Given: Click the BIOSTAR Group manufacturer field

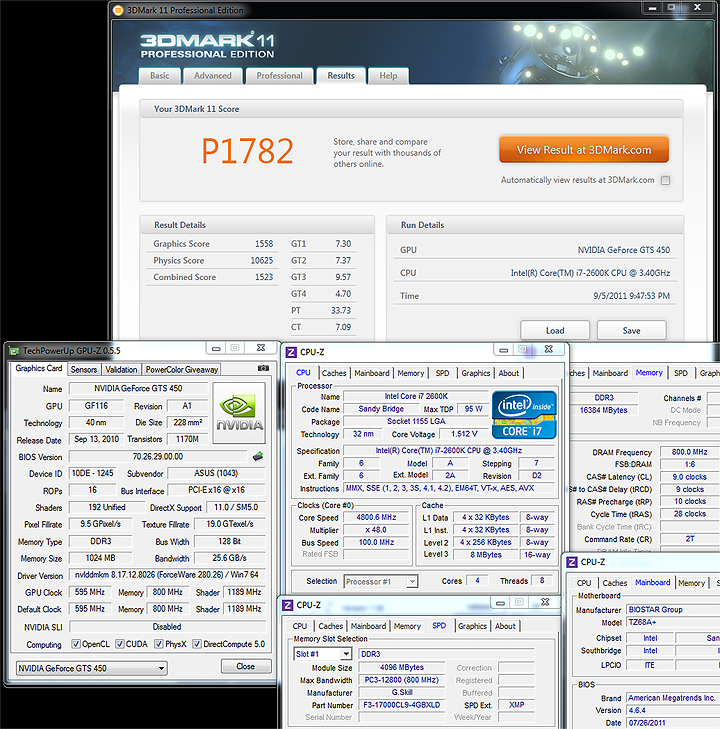Looking at the screenshot, I should pyautogui.click(x=673, y=609).
